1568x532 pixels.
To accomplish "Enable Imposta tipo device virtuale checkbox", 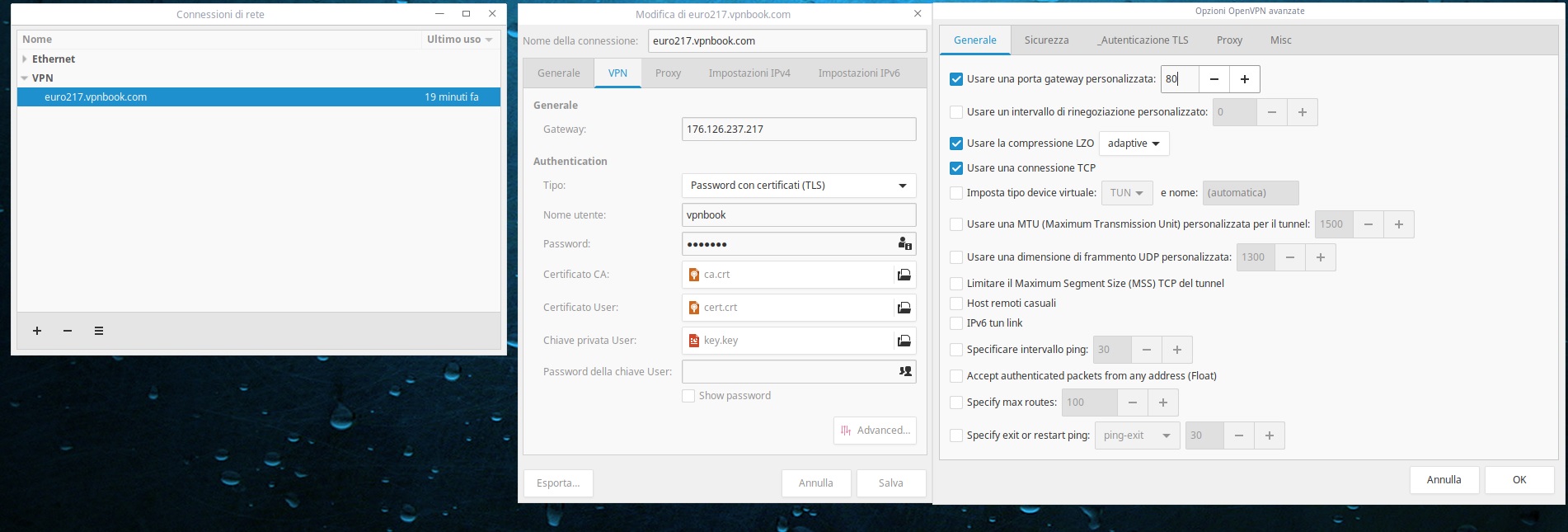I will 956,193.
